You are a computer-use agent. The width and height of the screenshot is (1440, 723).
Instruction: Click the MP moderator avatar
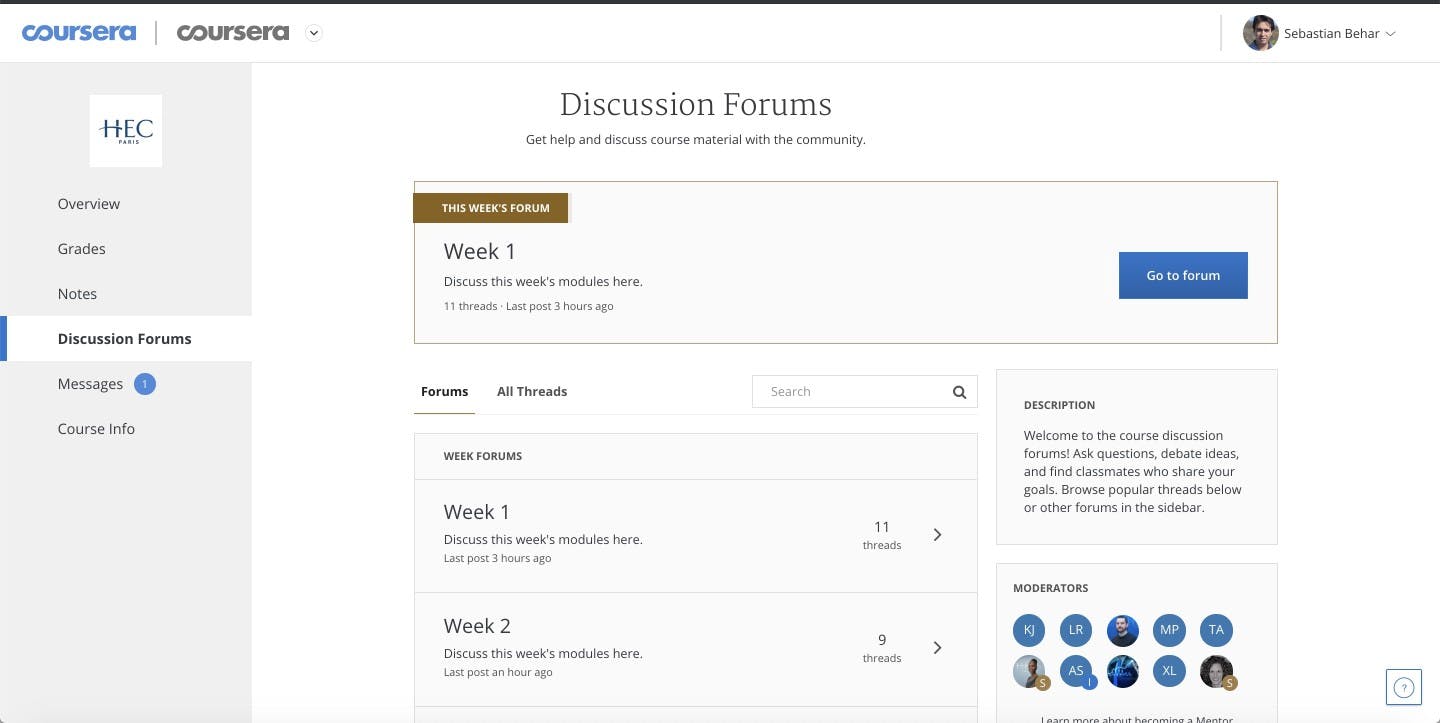tap(1169, 630)
